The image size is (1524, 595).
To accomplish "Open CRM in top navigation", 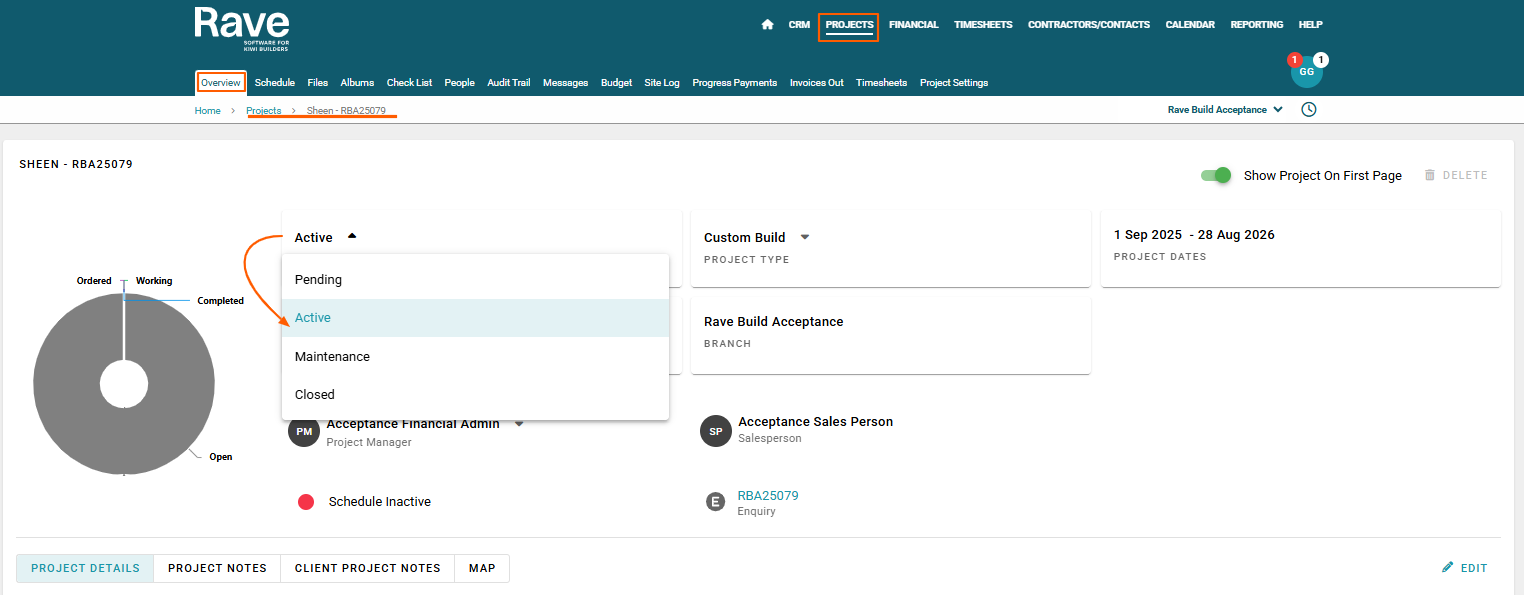I will [x=799, y=25].
